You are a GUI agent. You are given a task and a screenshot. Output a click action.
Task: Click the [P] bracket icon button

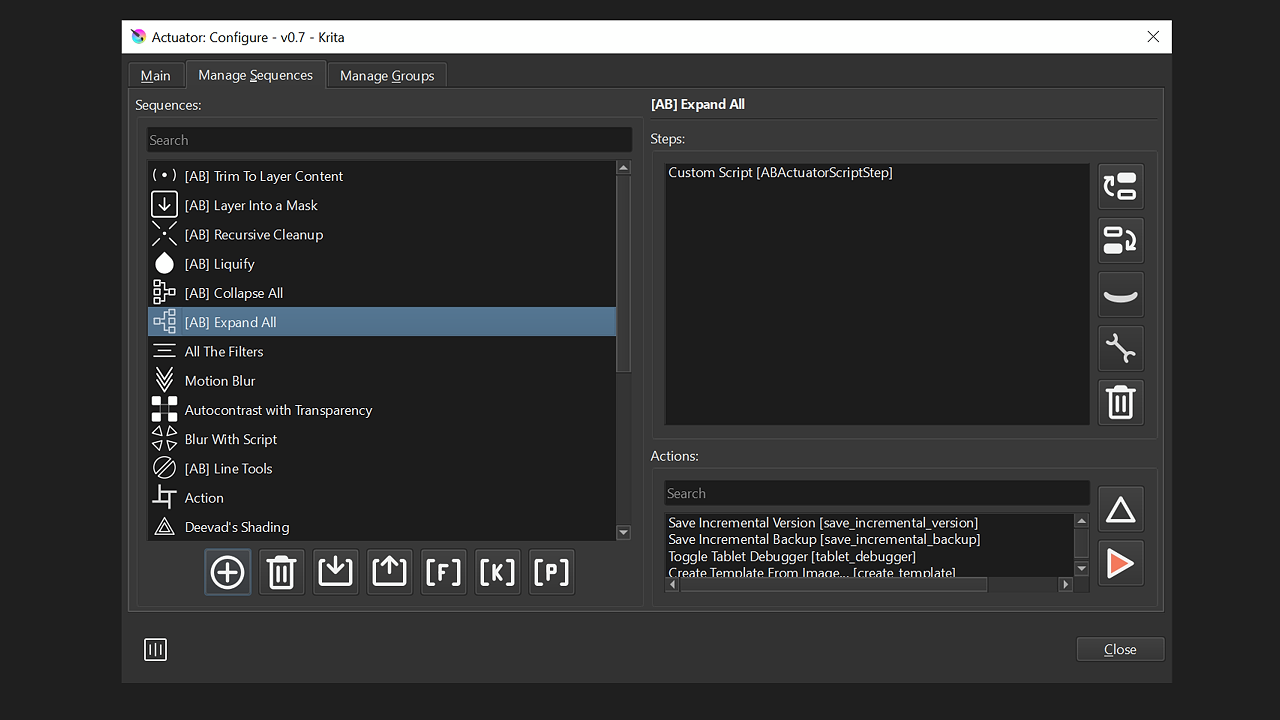pyautogui.click(x=552, y=572)
